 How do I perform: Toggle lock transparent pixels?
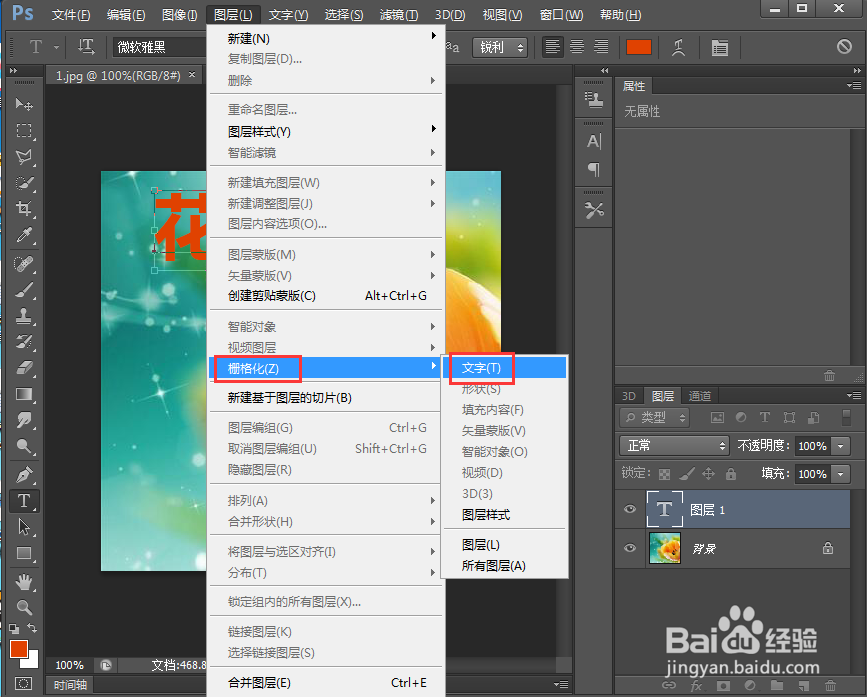pos(665,474)
